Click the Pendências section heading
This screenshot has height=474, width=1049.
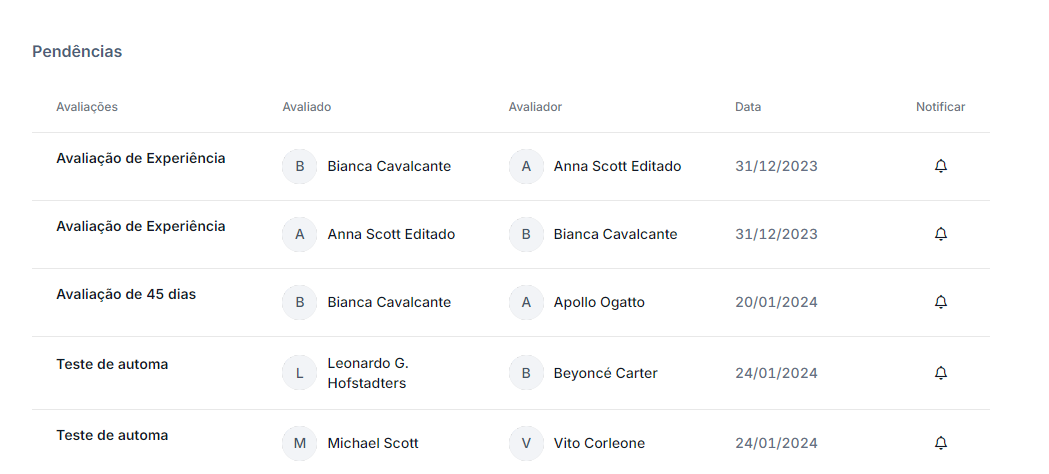pos(77,51)
